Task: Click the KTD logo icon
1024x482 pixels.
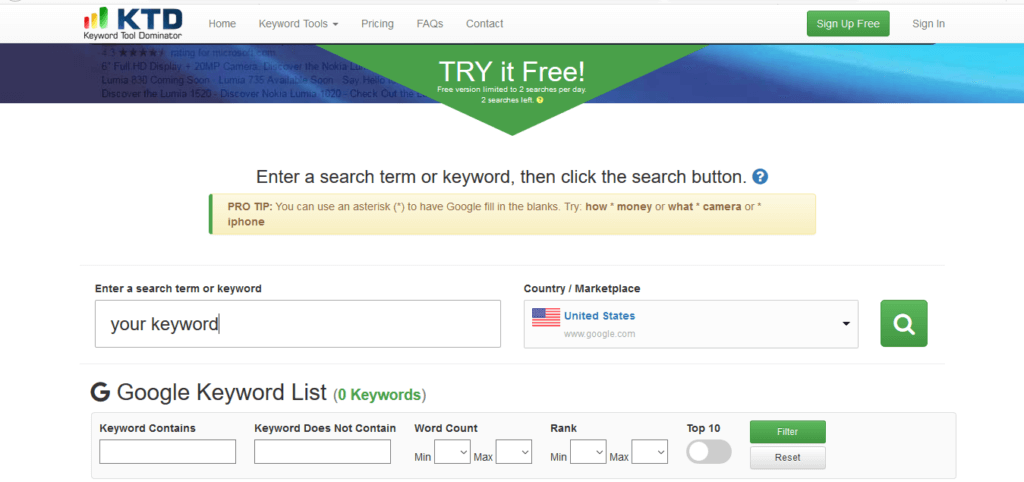Action: click(x=97, y=18)
